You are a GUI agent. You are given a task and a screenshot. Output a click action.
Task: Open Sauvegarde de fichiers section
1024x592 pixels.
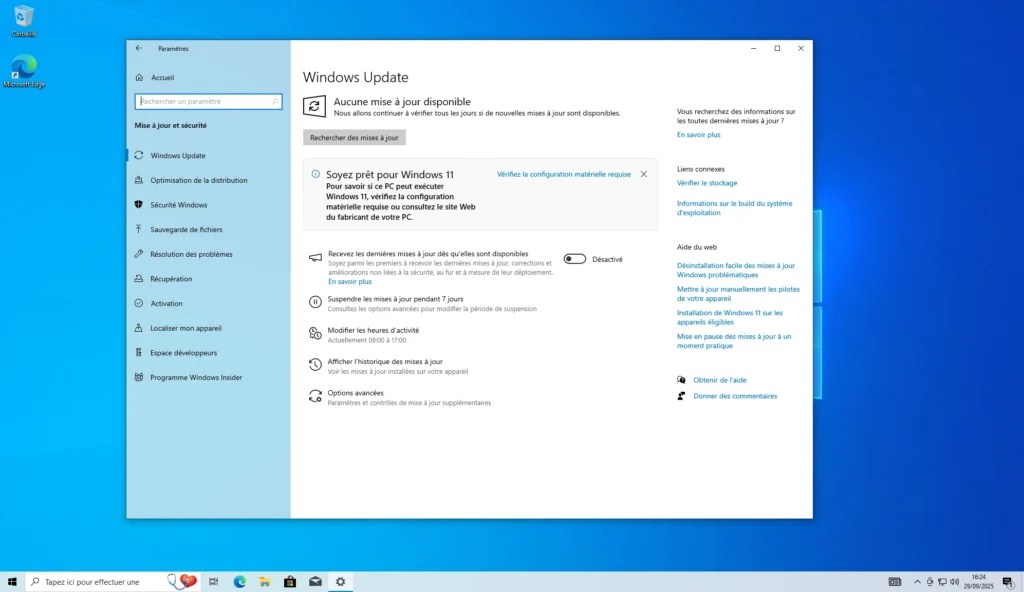click(x=186, y=229)
